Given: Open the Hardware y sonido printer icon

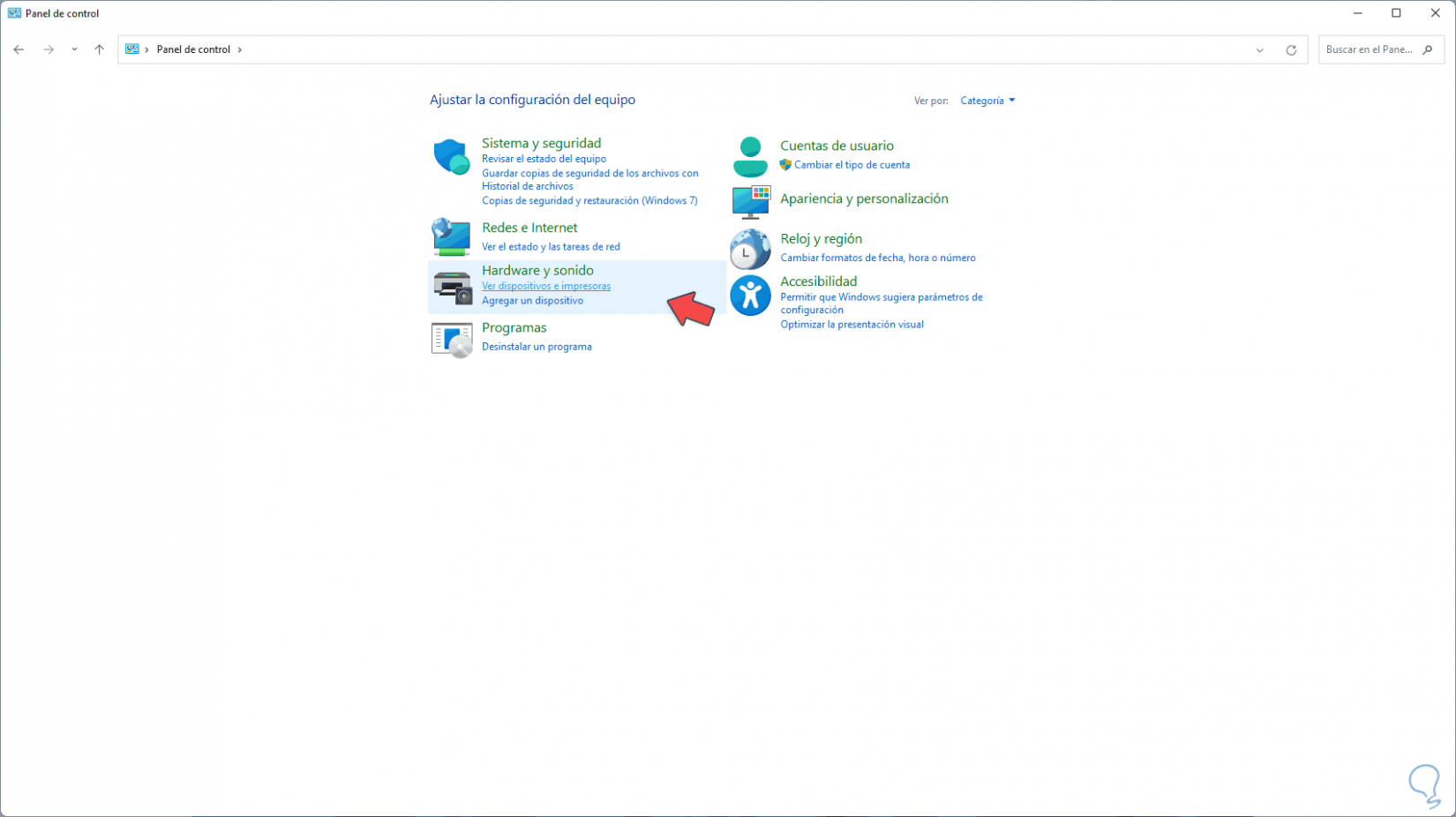Looking at the screenshot, I should (x=452, y=288).
